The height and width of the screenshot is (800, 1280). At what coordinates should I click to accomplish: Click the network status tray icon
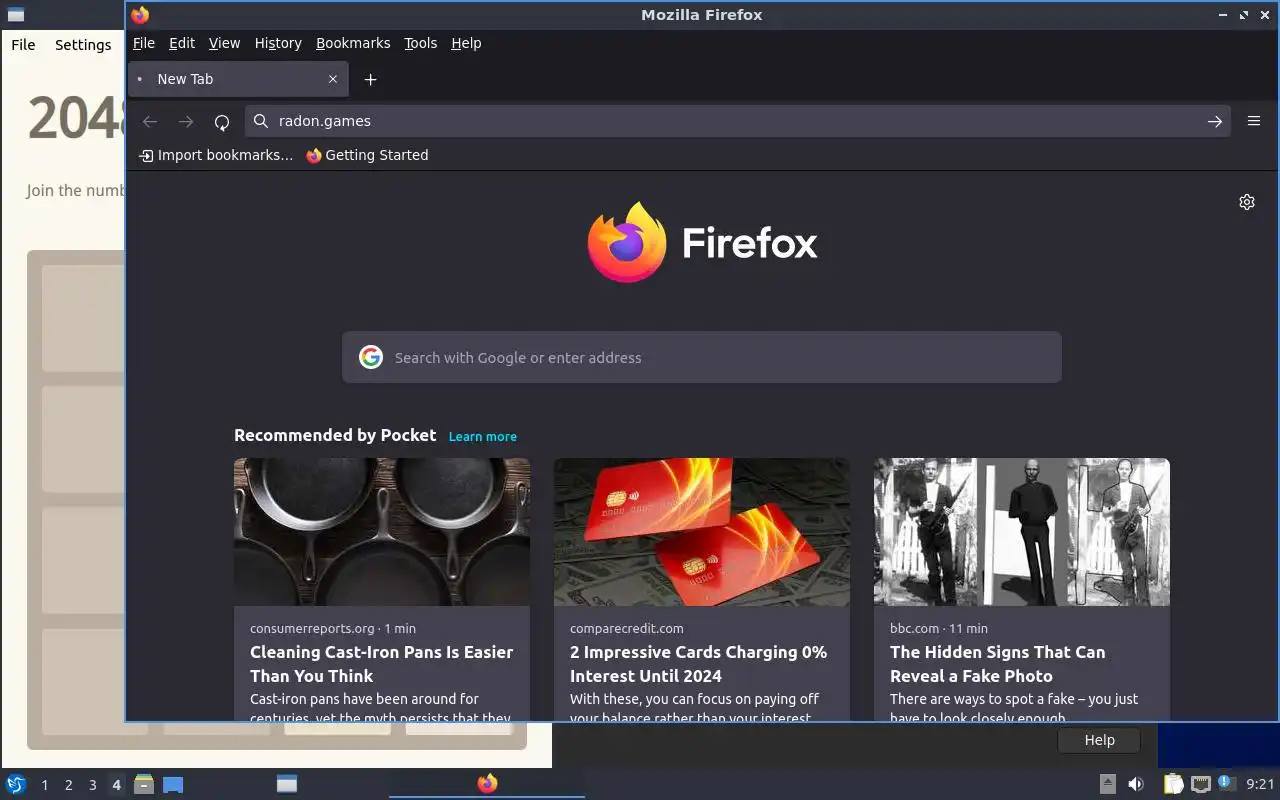[x=1201, y=784]
